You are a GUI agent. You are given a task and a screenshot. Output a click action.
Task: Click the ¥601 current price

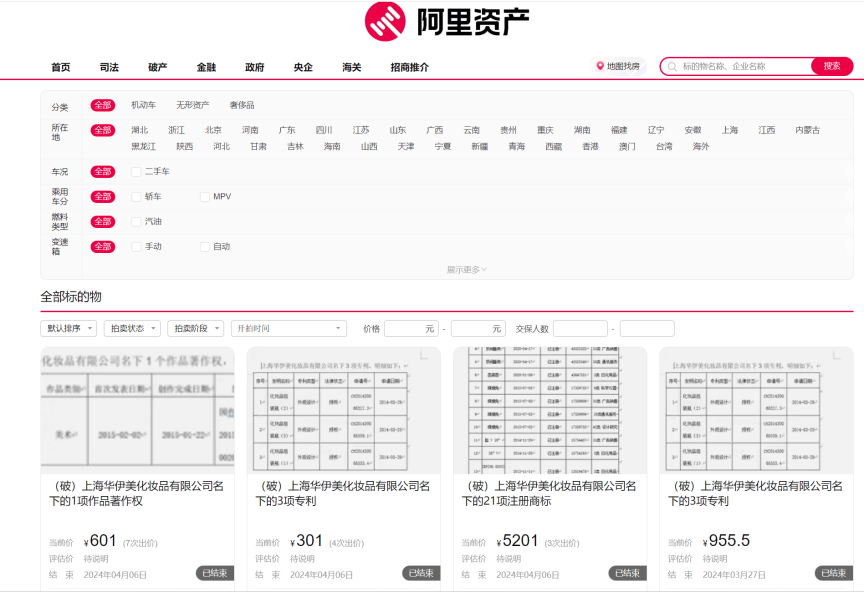pos(100,541)
